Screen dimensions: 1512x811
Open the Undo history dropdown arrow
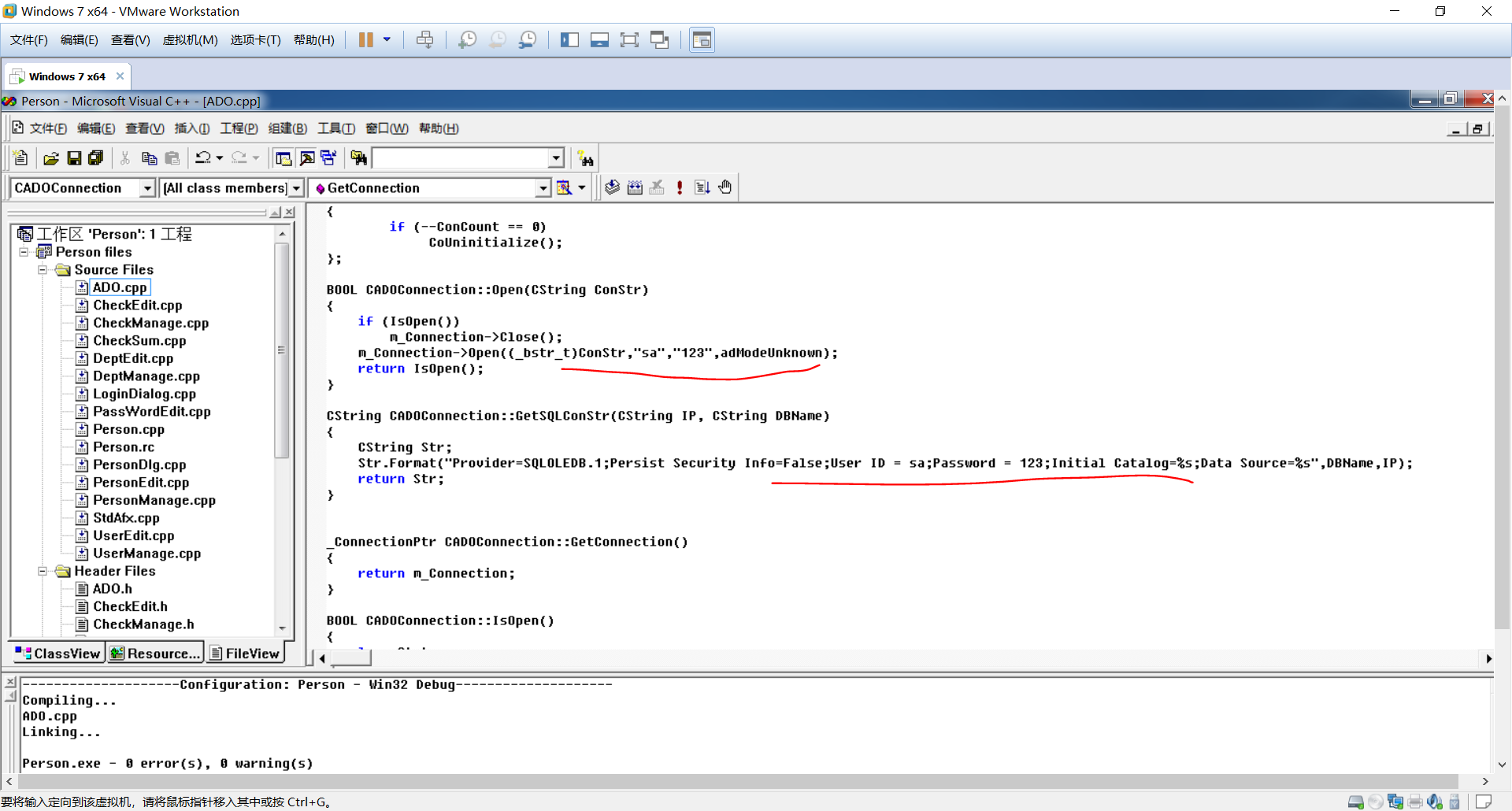(x=220, y=158)
